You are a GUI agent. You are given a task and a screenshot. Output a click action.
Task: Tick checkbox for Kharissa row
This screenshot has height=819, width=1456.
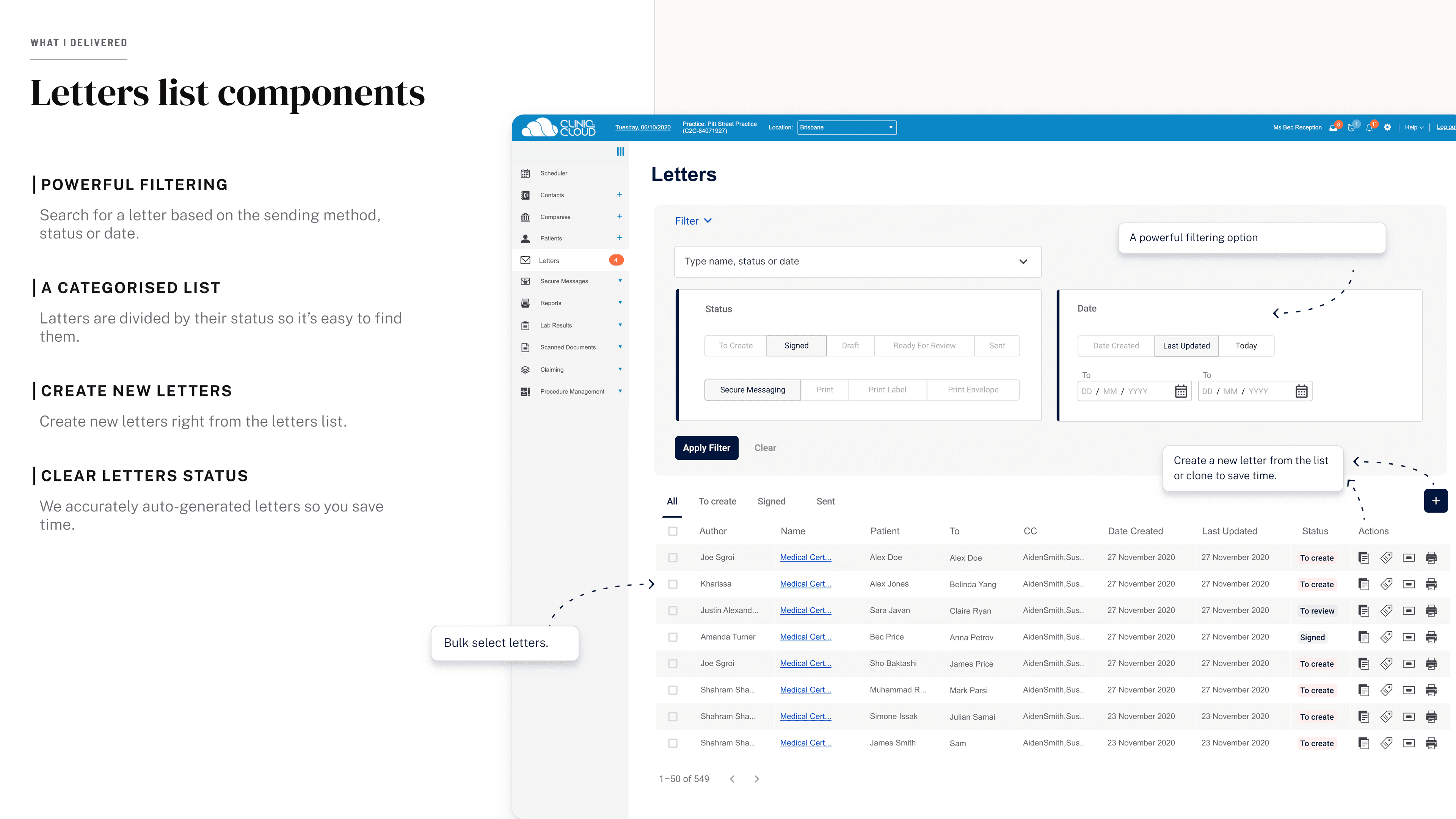point(673,584)
